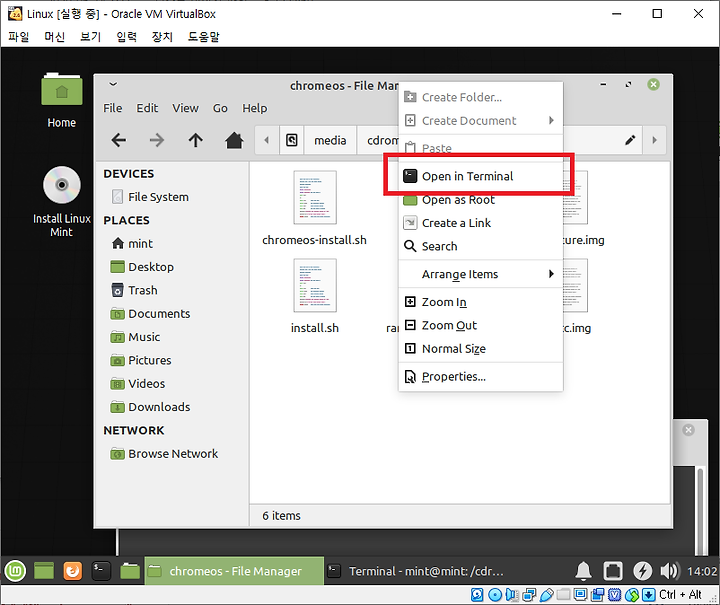Screen dimensions: 720x605
Task: Click the removable drive icon in the panel
Action: pyautogui.click(x=613, y=571)
